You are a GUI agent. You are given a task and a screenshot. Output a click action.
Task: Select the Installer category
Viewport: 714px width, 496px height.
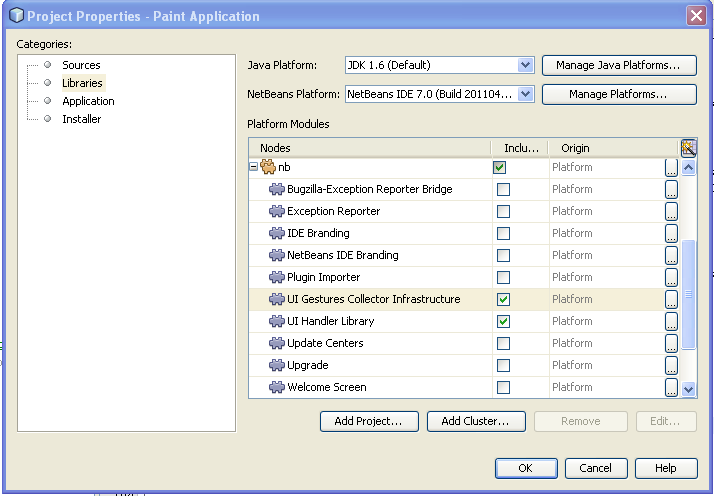pyautogui.click(x=81, y=119)
